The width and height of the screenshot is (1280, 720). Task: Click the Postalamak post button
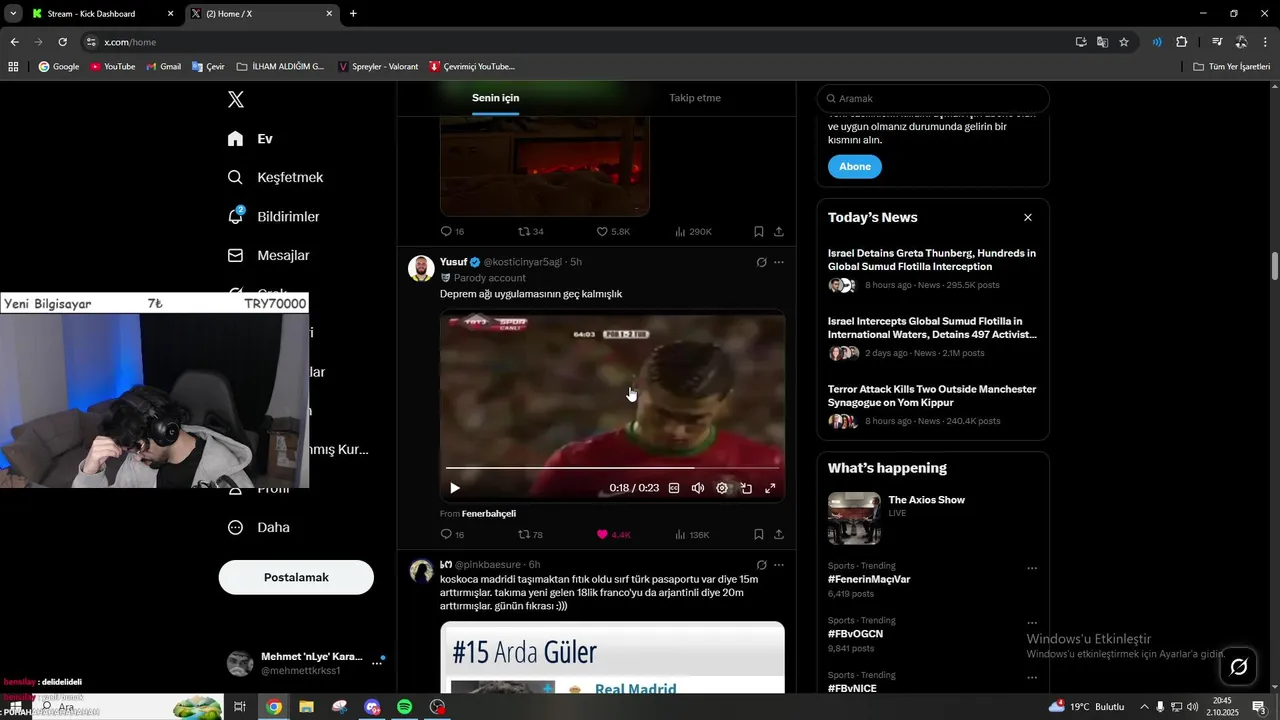point(296,577)
